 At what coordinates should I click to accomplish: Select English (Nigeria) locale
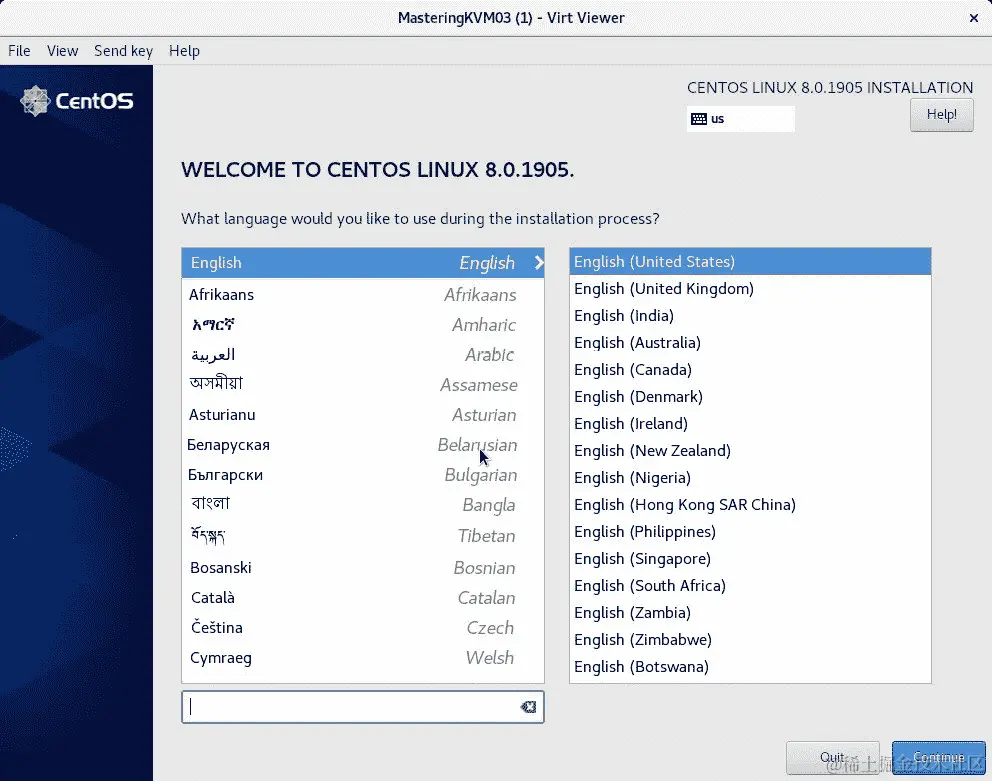[x=750, y=478]
